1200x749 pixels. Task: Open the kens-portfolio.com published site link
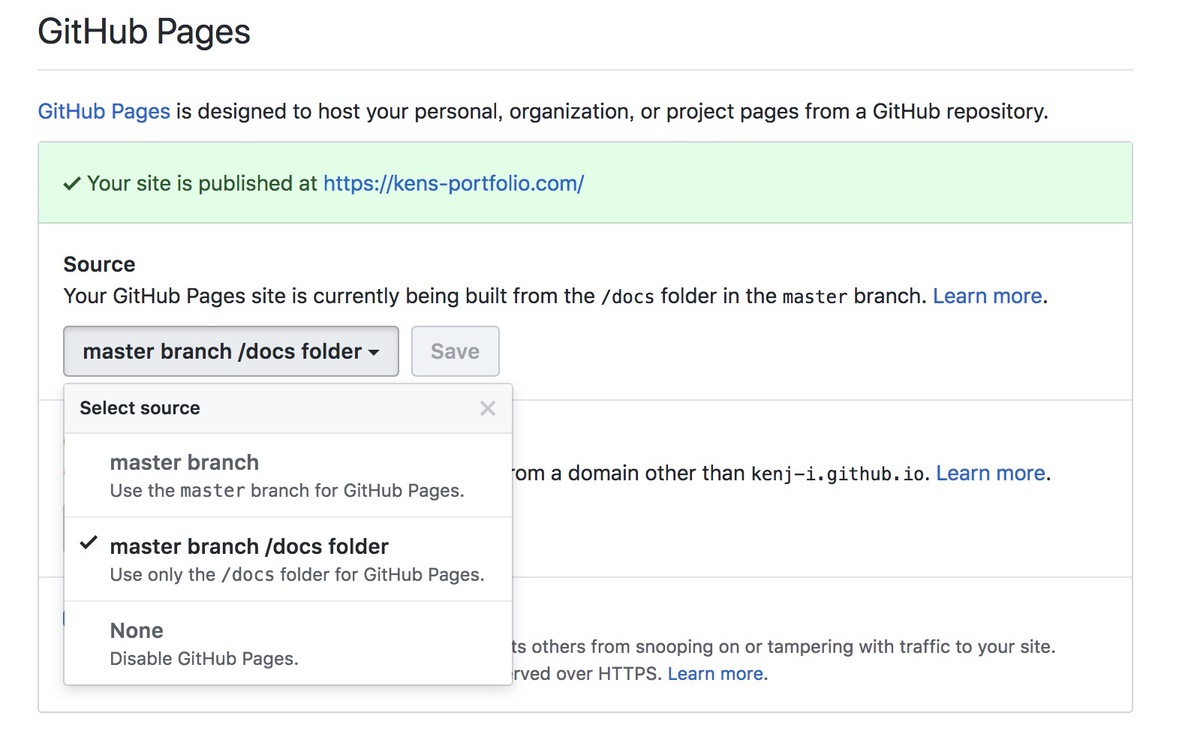tap(453, 184)
